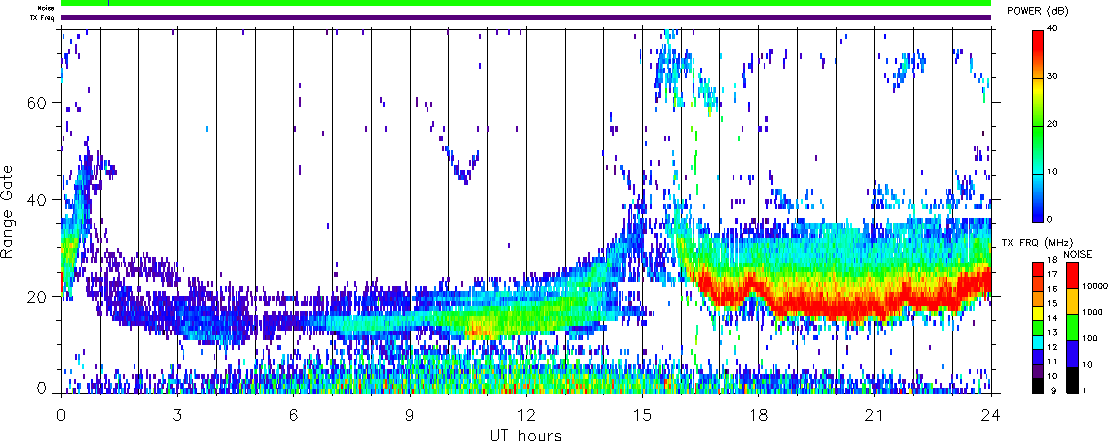Click the NOISE legend label "1"
This screenshot has width=1108, height=441.
(1084, 390)
